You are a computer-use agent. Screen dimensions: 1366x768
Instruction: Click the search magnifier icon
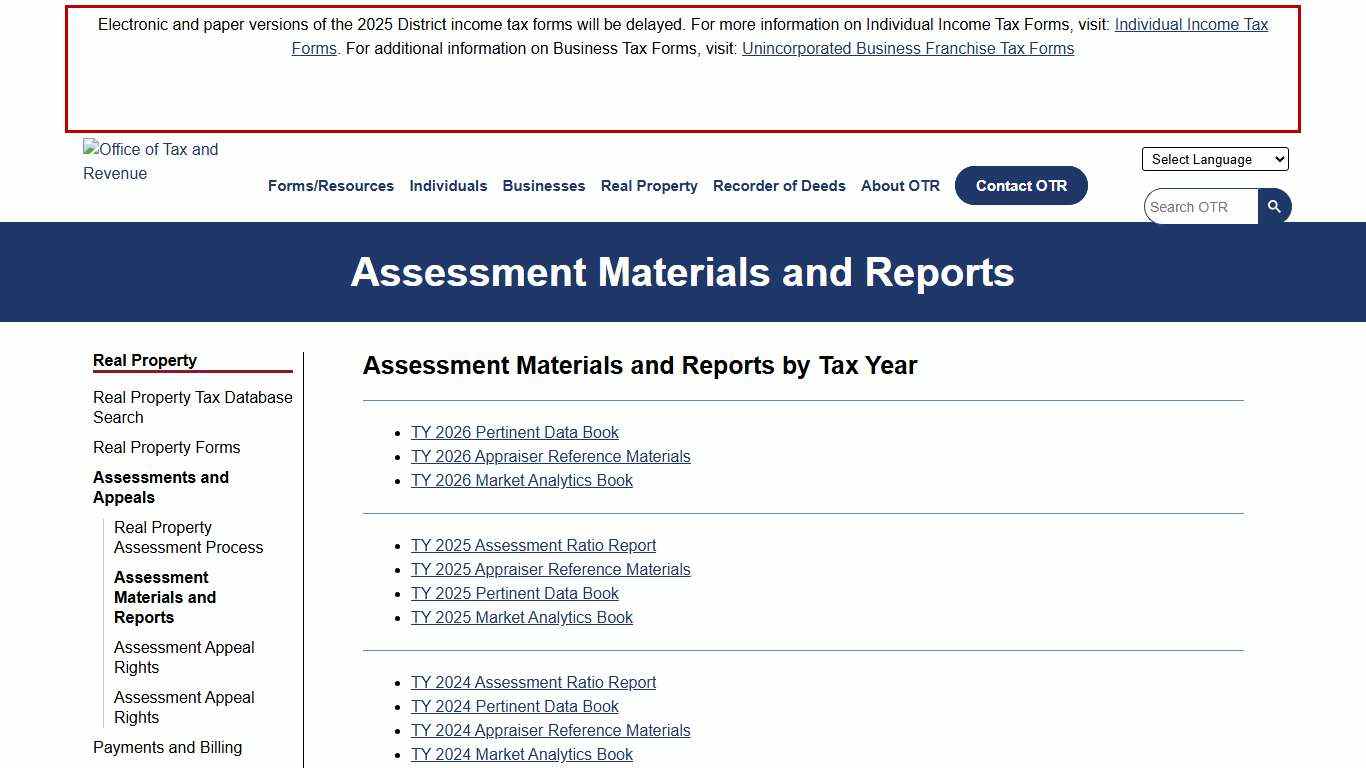(1274, 206)
